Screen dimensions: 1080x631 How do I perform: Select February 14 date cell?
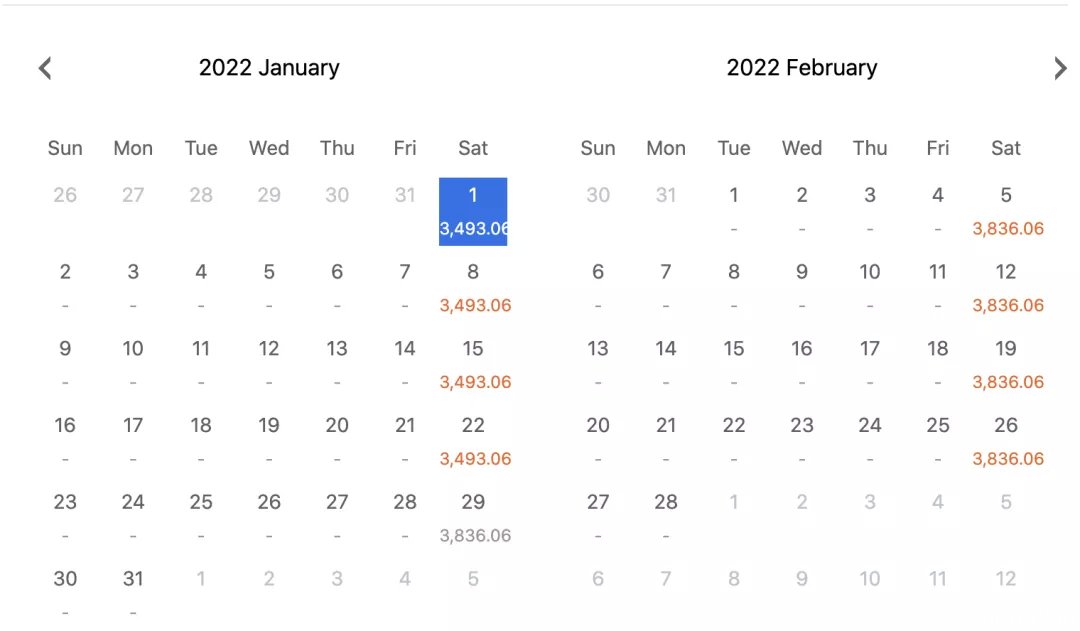click(x=666, y=364)
